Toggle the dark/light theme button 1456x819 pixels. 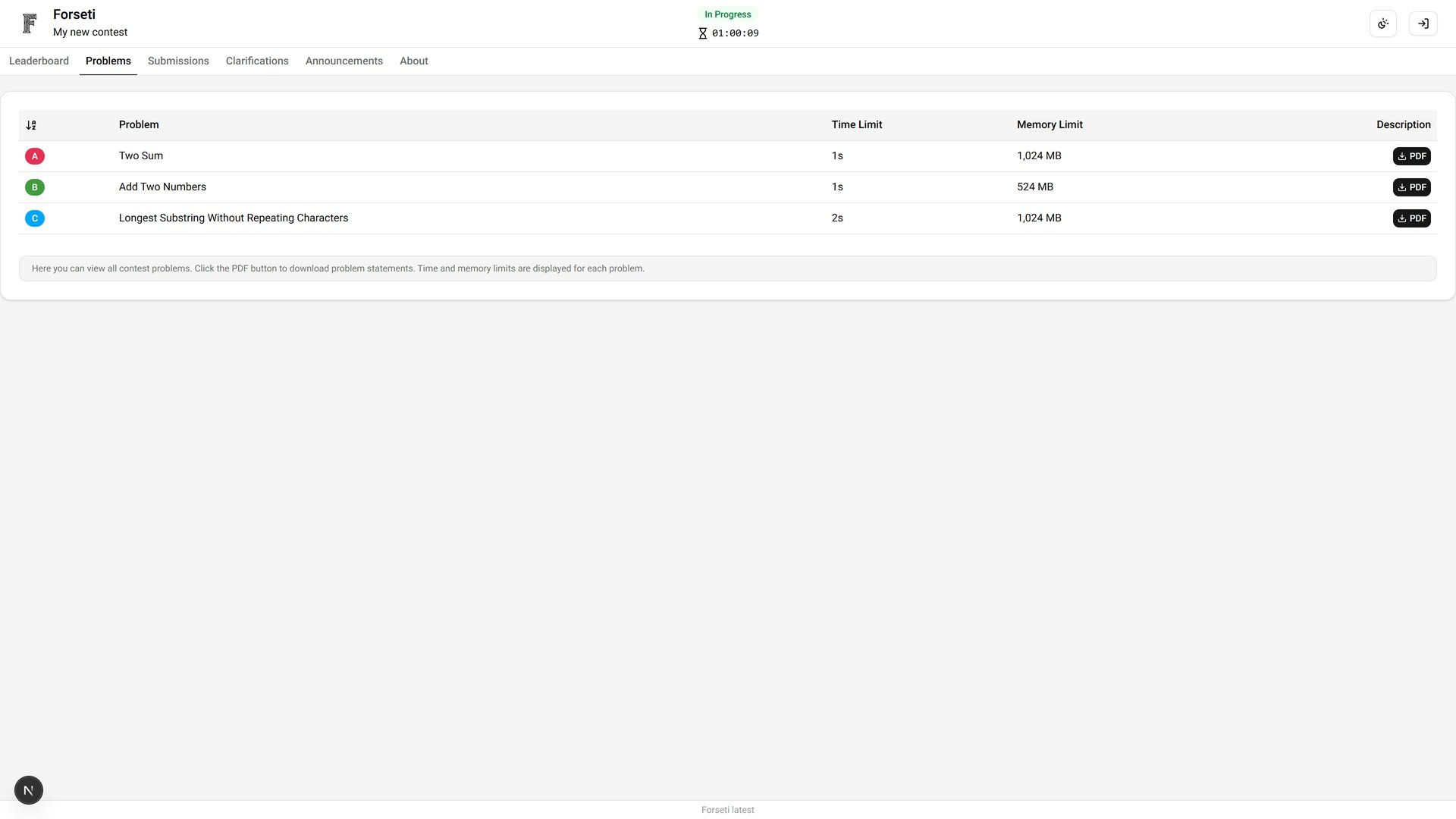coord(1383,24)
